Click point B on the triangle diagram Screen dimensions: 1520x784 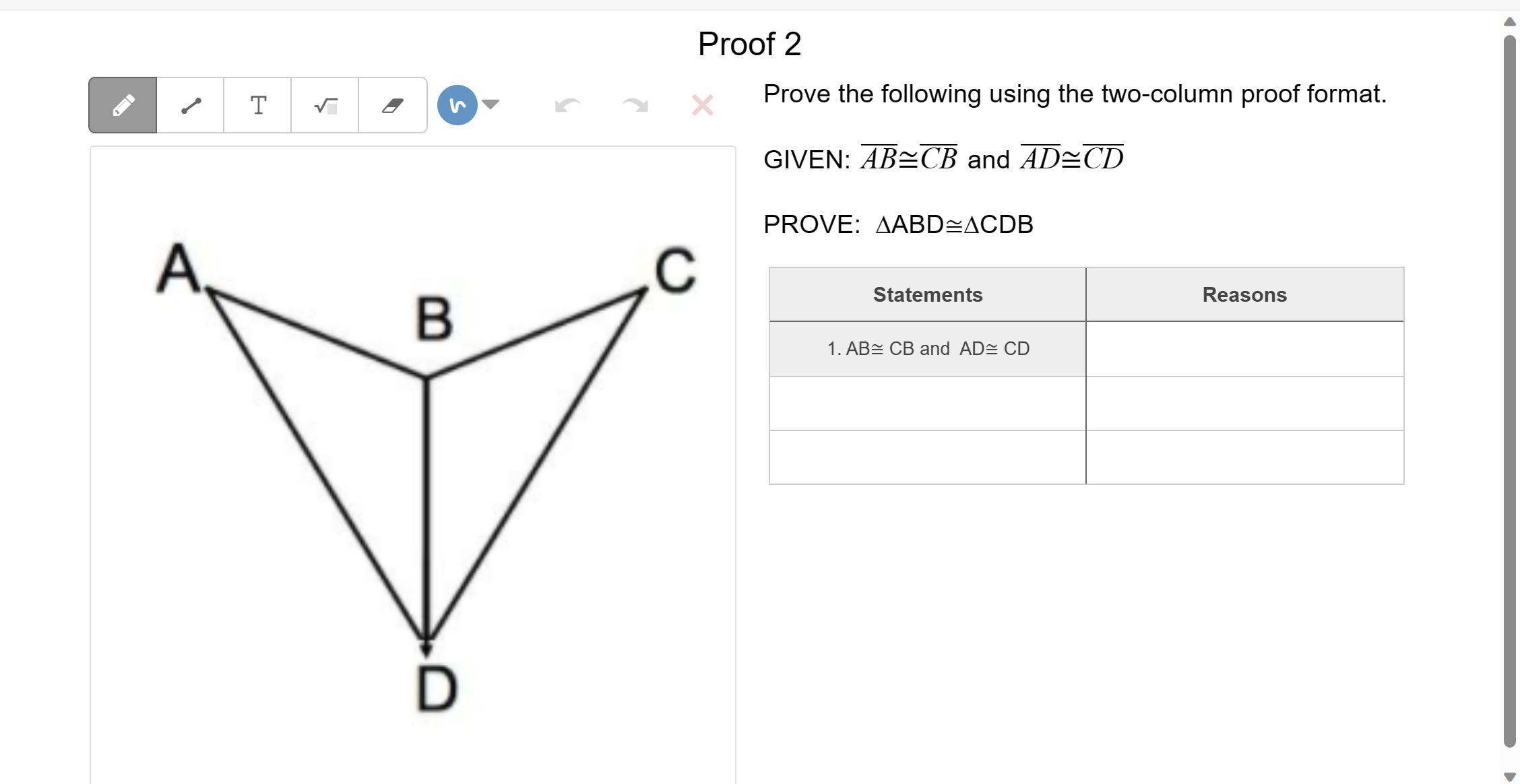click(426, 377)
